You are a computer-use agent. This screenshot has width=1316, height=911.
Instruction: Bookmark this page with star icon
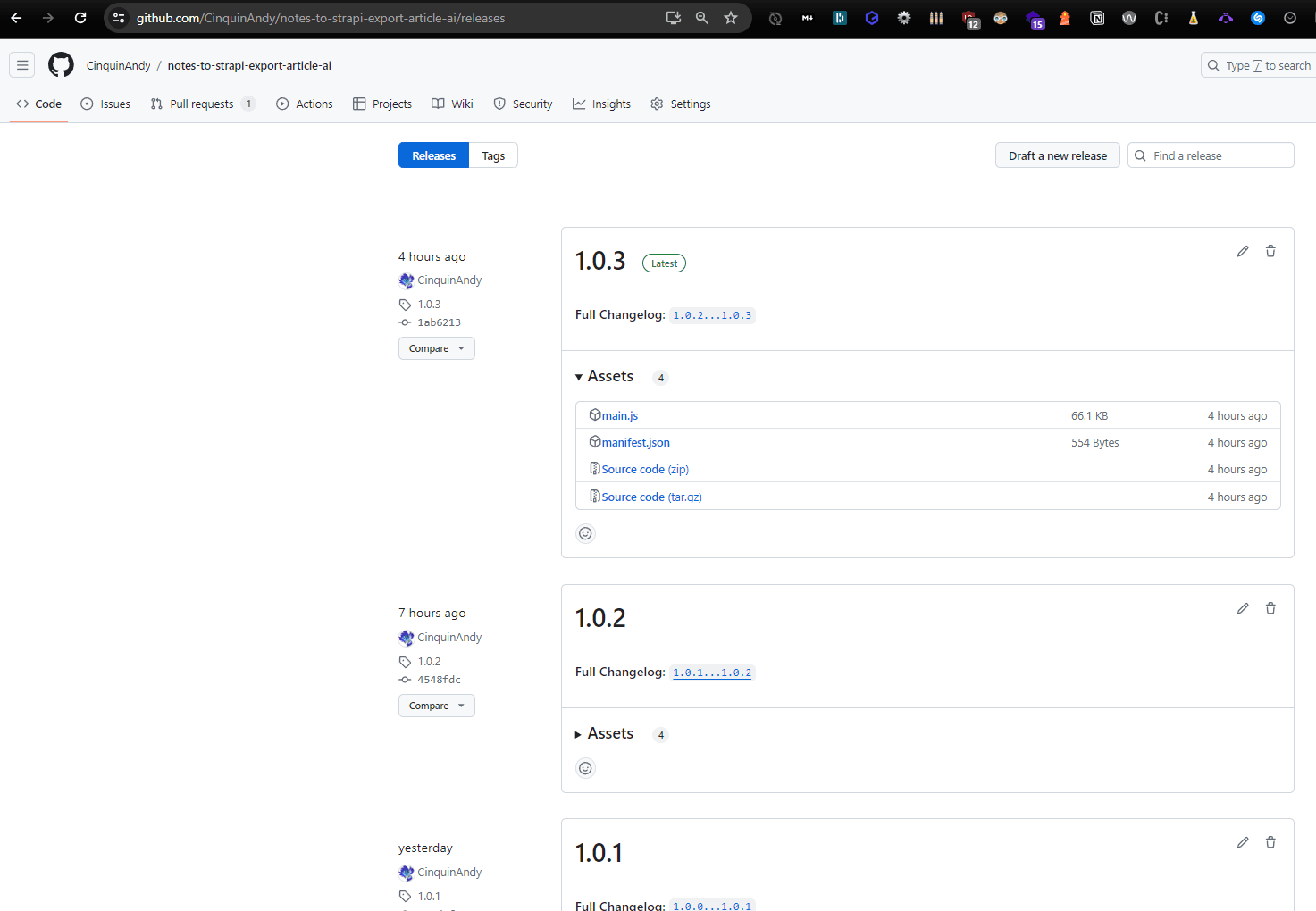(731, 18)
